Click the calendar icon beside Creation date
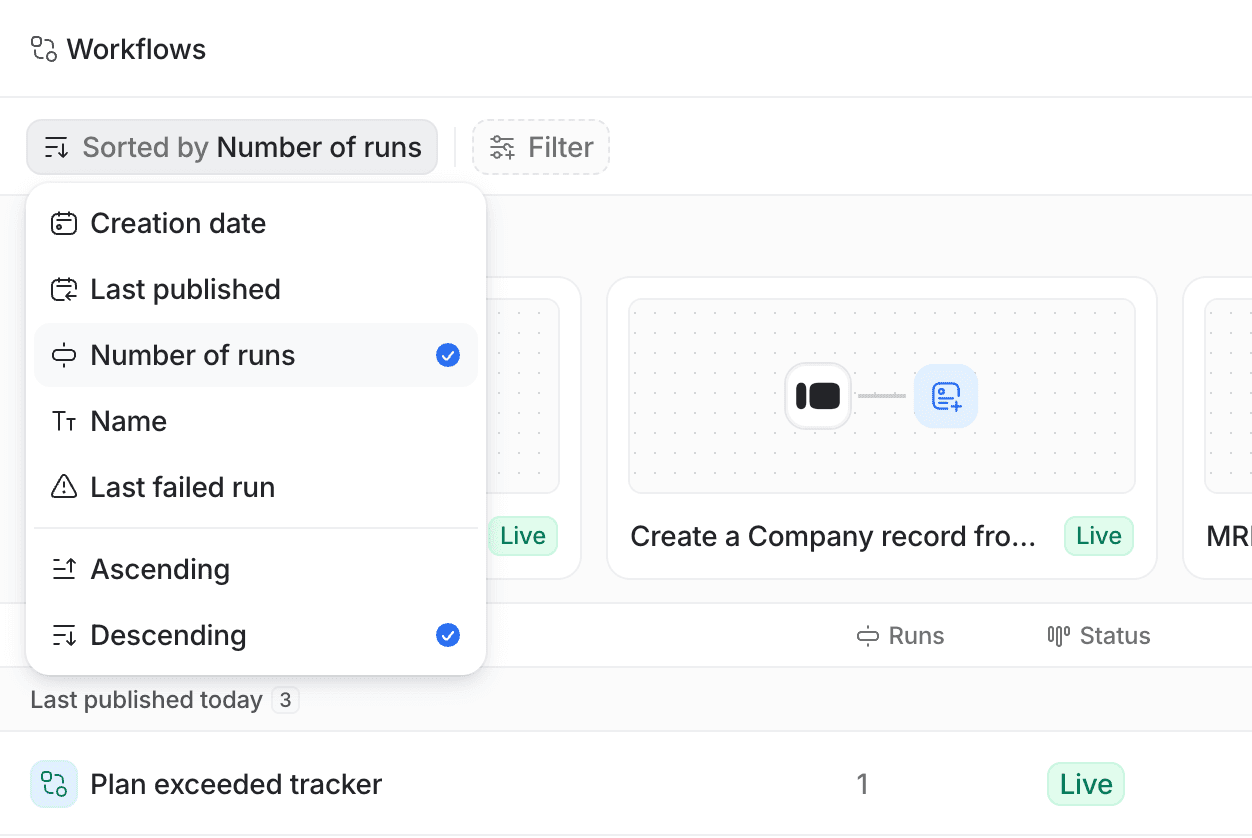The width and height of the screenshot is (1252, 838). (x=63, y=223)
